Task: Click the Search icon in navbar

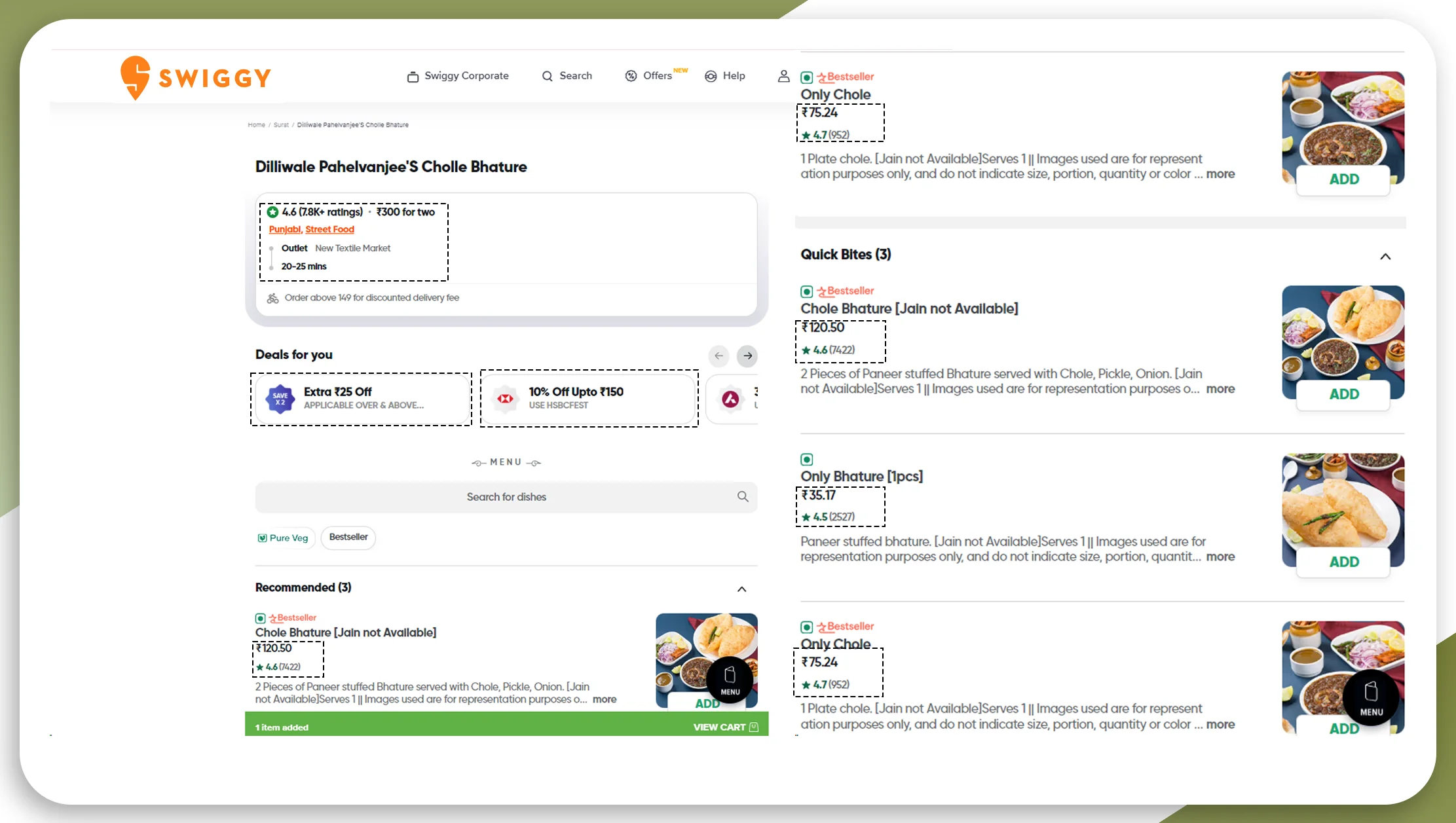Action: pos(546,76)
